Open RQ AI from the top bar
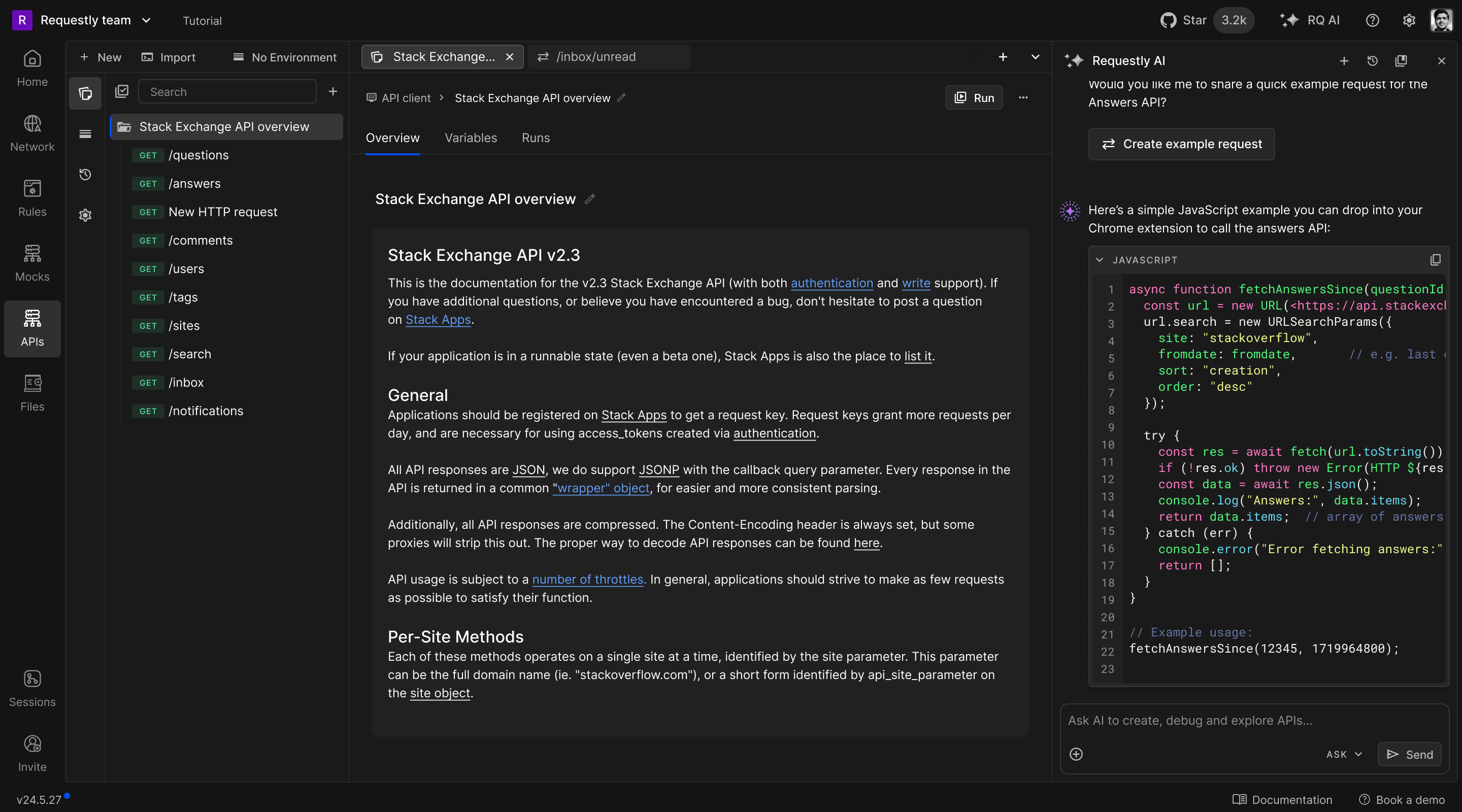This screenshot has width=1462, height=812. (1310, 20)
